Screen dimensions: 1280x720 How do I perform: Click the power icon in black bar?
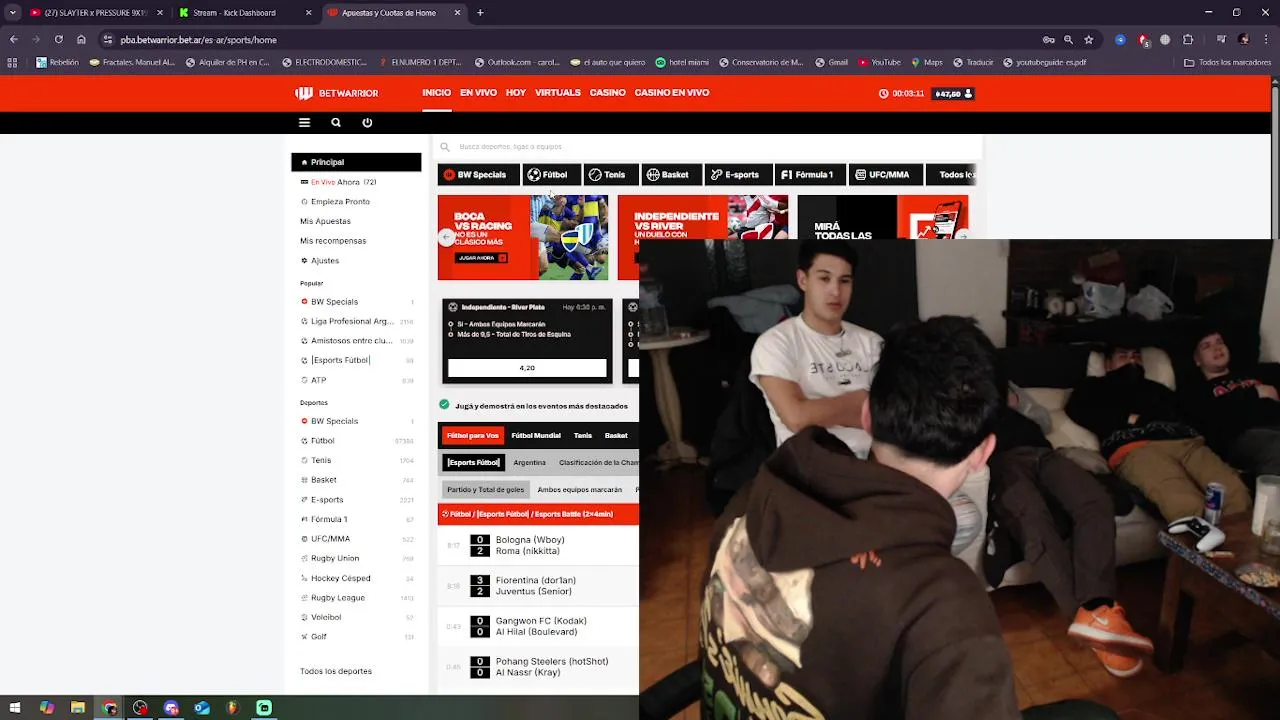[x=367, y=123]
